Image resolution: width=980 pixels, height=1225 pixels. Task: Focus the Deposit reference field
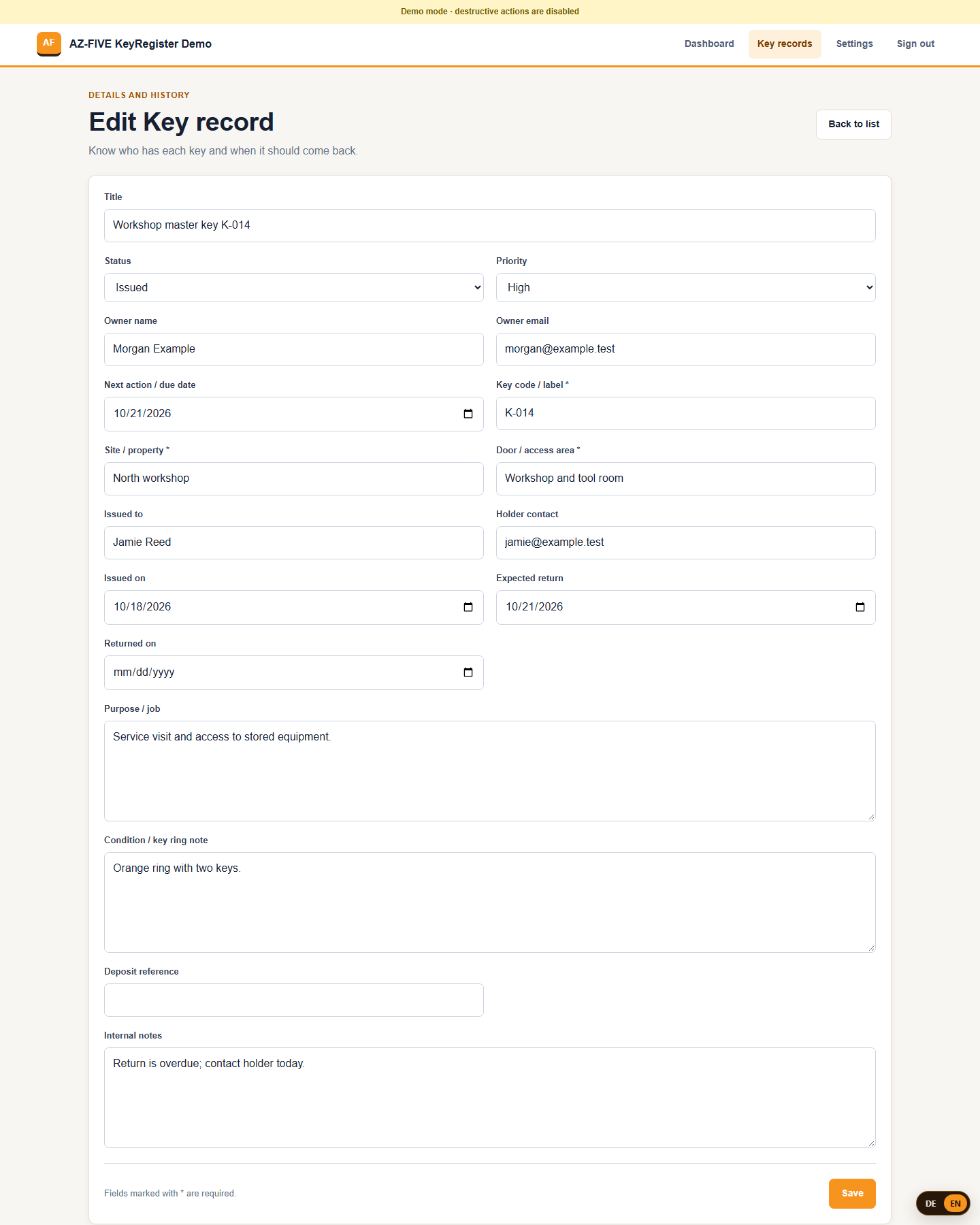pyautogui.click(x=294, y=1000)
